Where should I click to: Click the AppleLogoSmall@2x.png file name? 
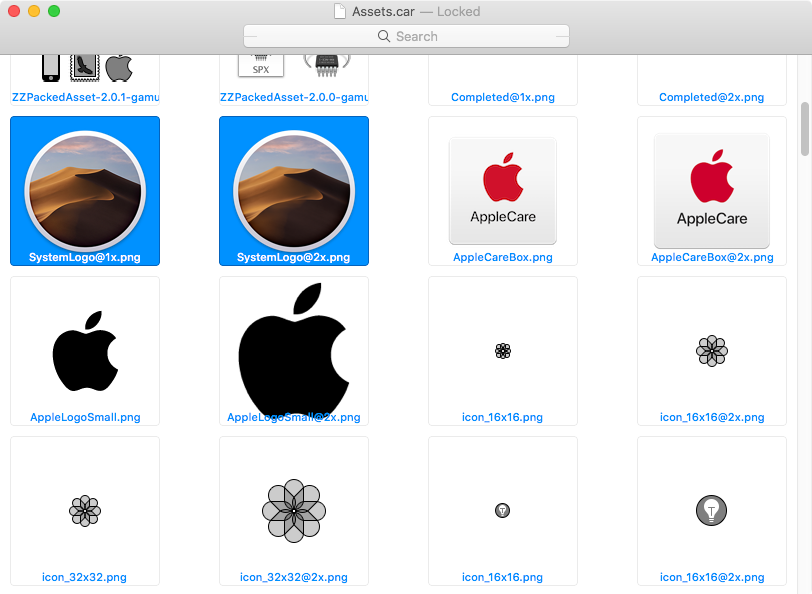click(294, 417)
